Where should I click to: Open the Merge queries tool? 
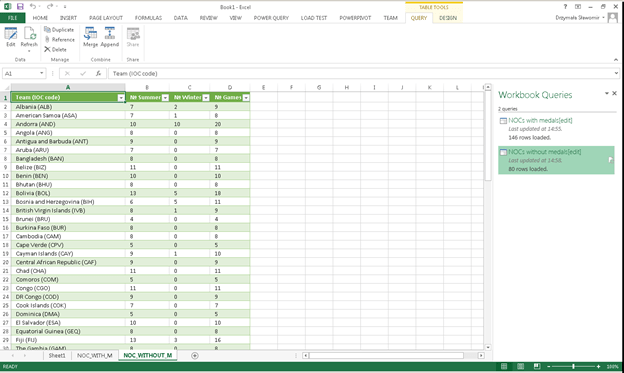90,37
